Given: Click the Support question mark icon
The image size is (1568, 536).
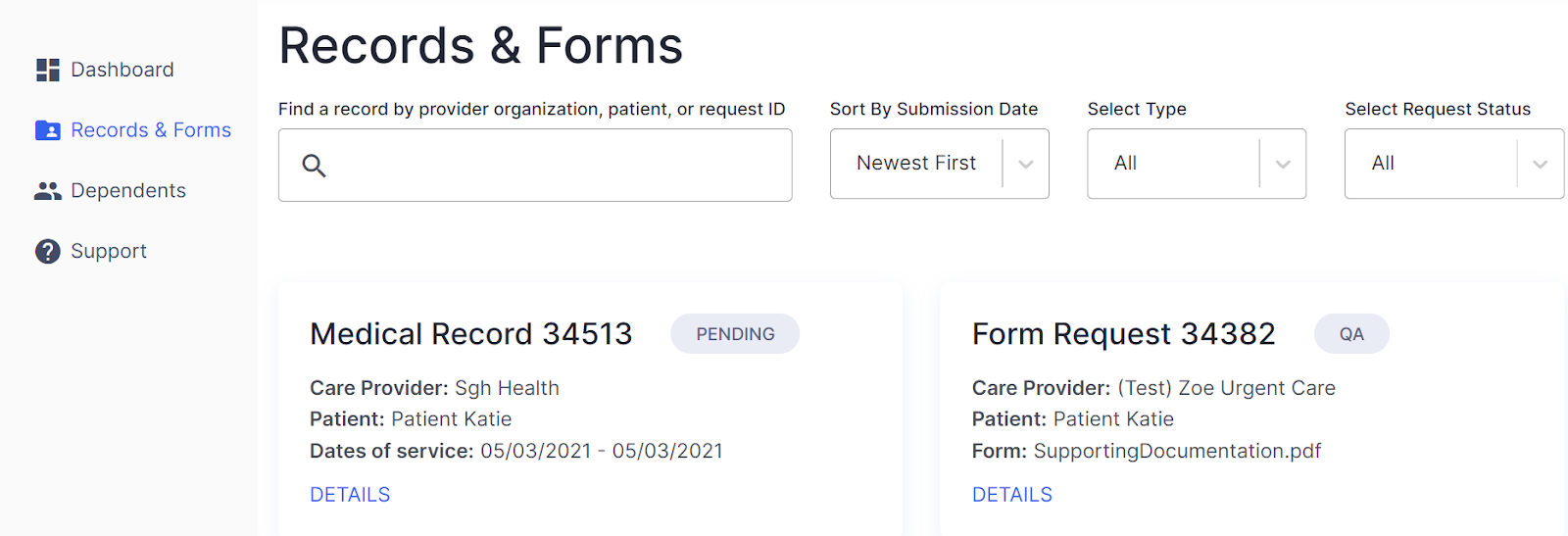Looking at the screenshot, I should pos(48,252).
